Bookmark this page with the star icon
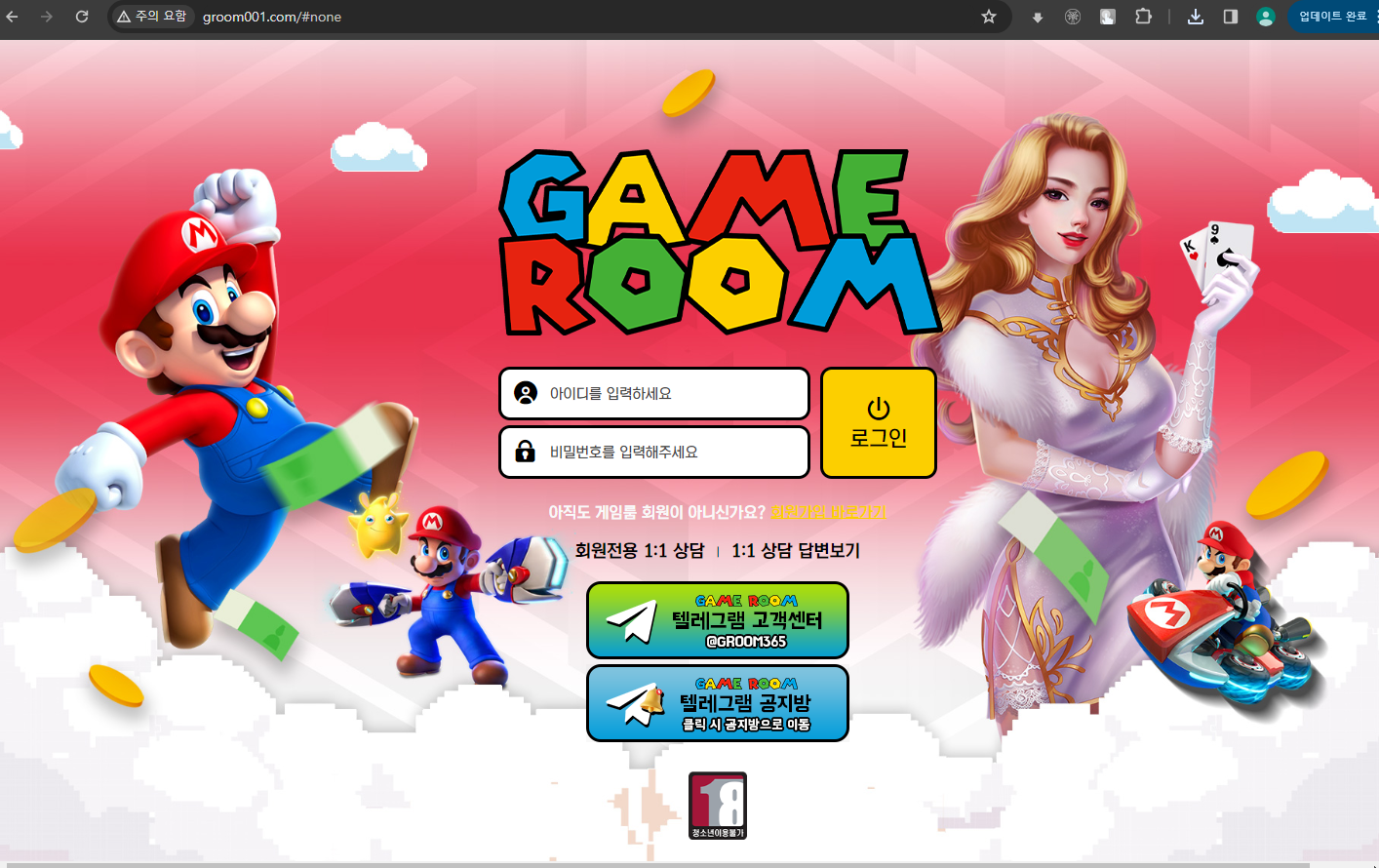The image size is (1379, 868). click(x=988, y=17)
